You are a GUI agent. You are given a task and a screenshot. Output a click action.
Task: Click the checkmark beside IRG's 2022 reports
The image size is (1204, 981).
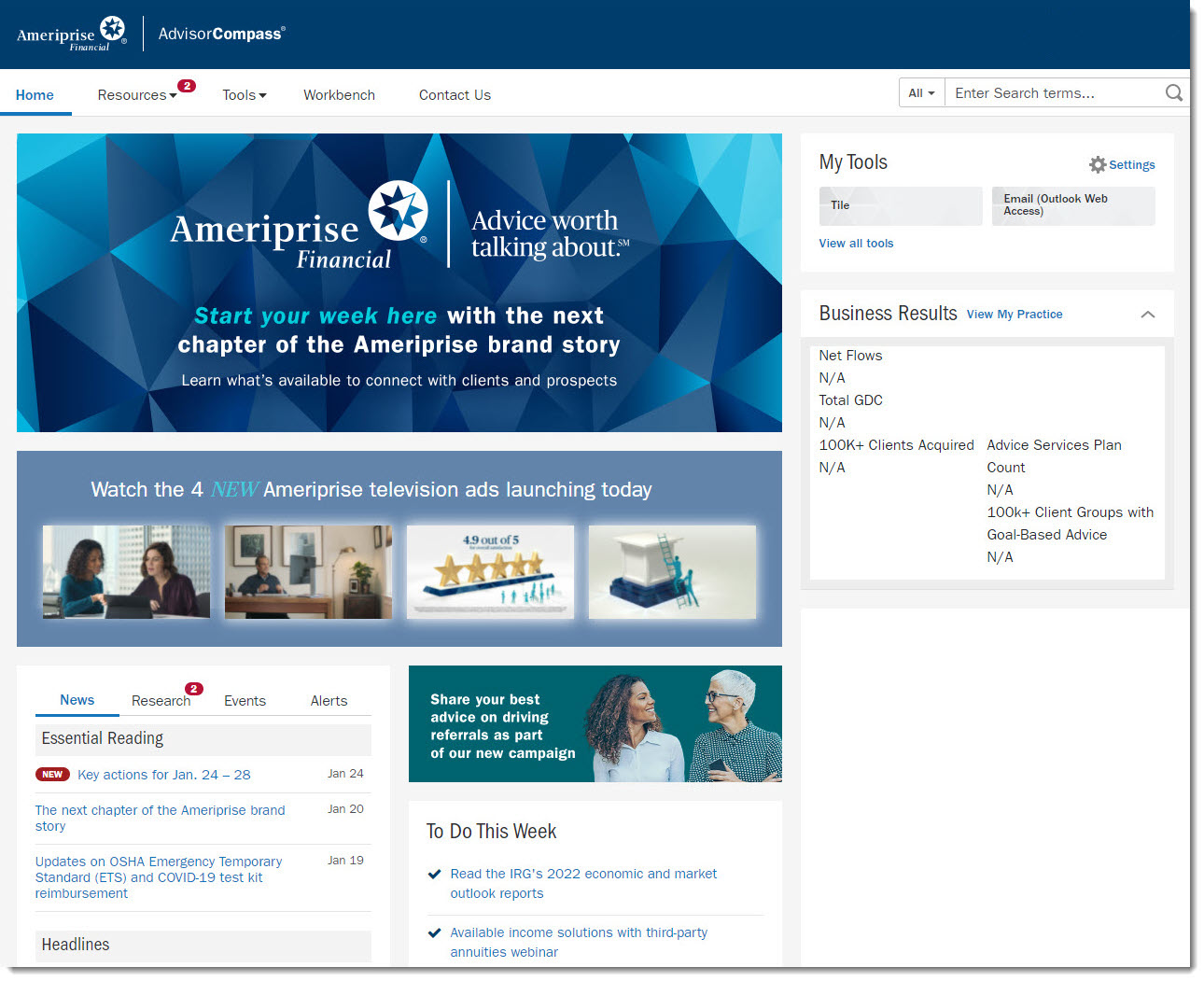click(x=434, y=875)
